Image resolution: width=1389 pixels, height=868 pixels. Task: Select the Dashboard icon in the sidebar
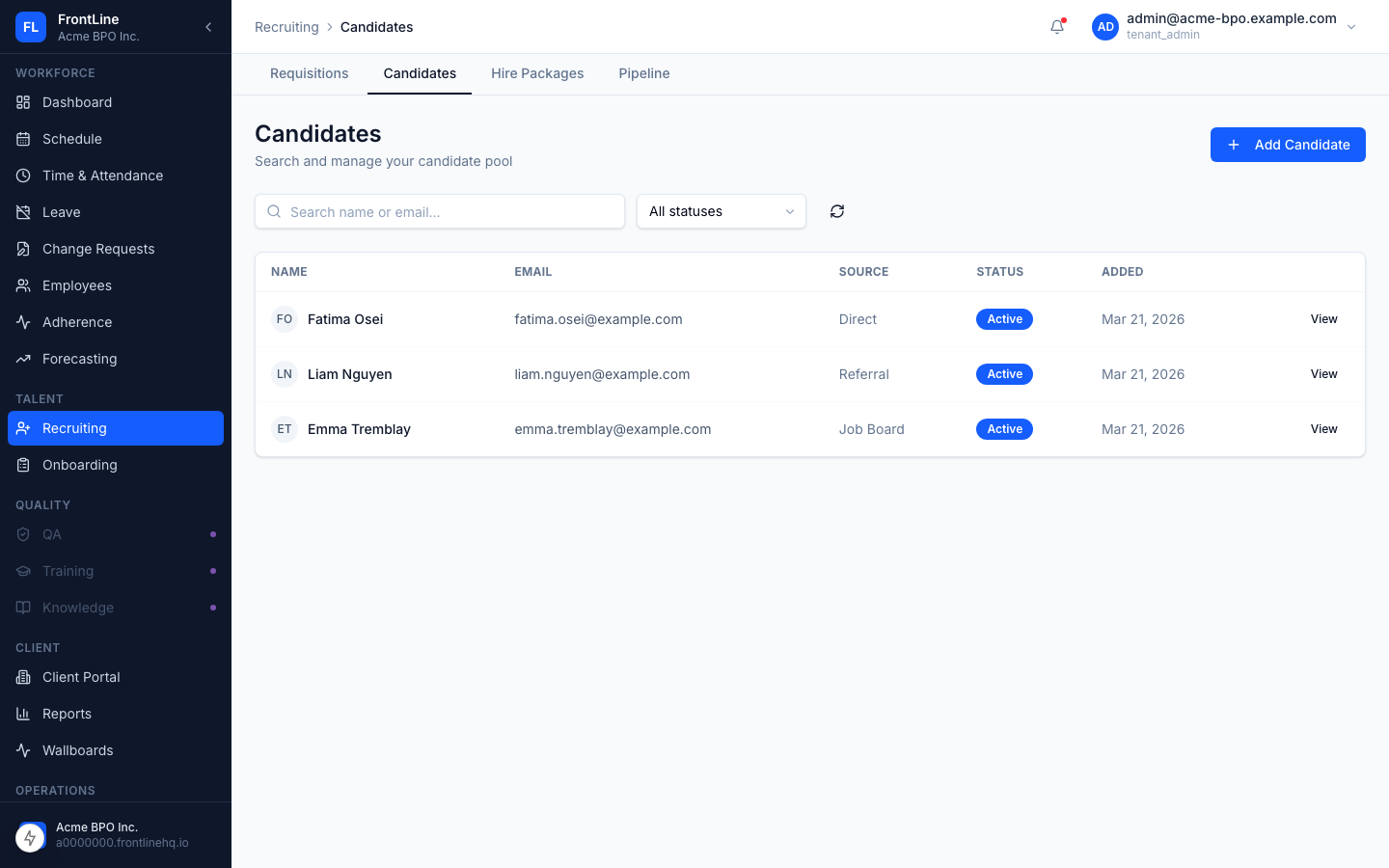point(23,102)
